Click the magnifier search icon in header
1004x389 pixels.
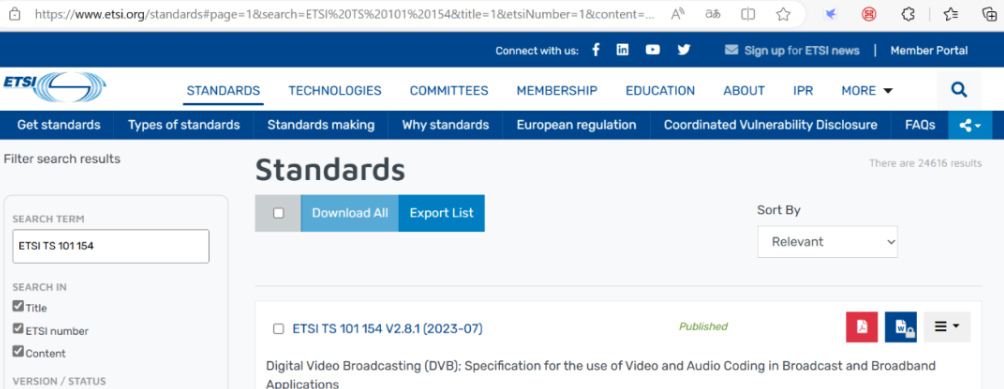pos(959,90)
